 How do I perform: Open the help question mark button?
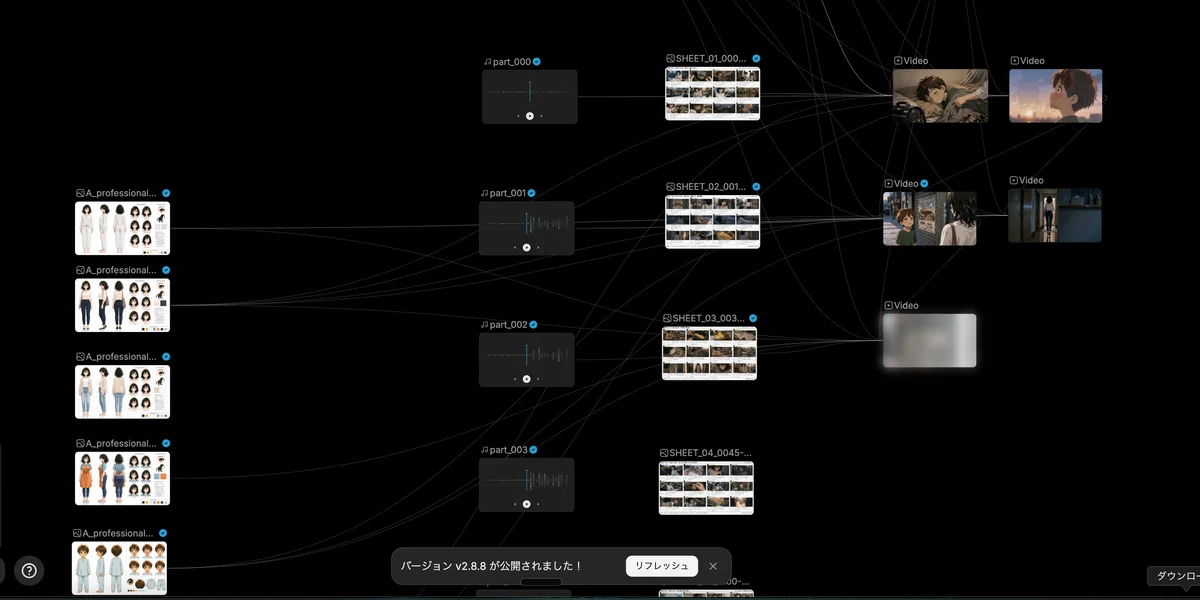29,571
